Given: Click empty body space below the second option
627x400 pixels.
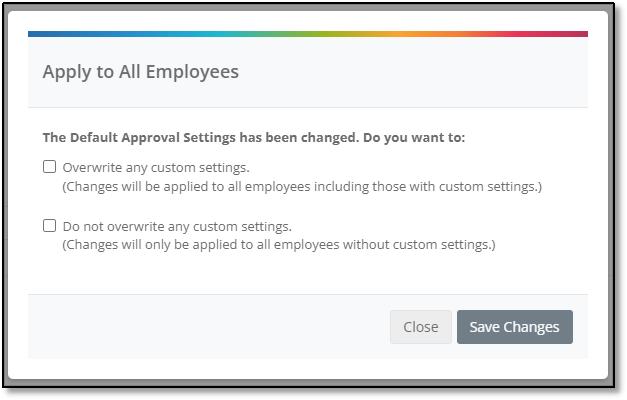Looking at the screenshot, I should (x=308, y=274).
